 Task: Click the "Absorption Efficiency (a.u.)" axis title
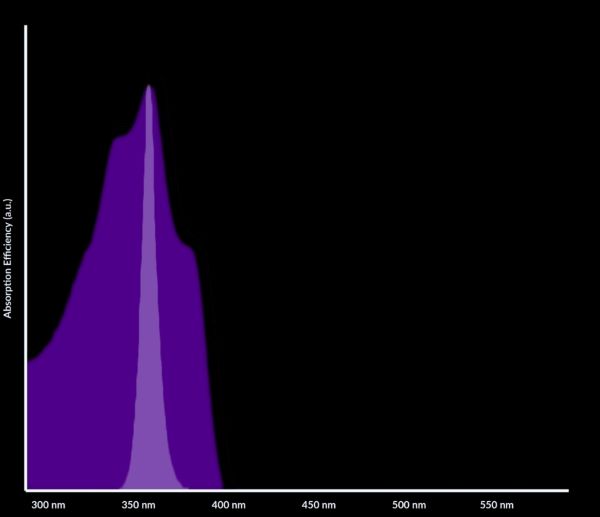8,259
